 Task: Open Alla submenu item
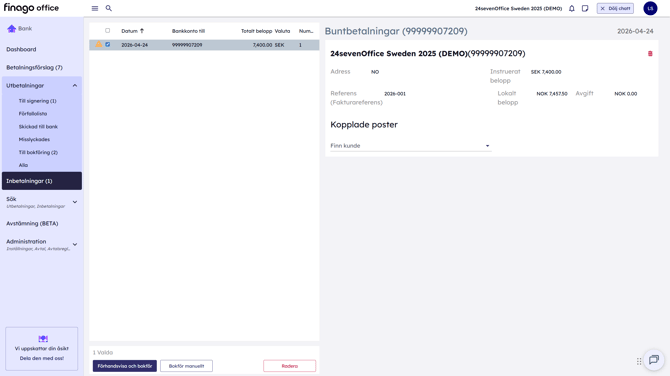pos(23,165)
